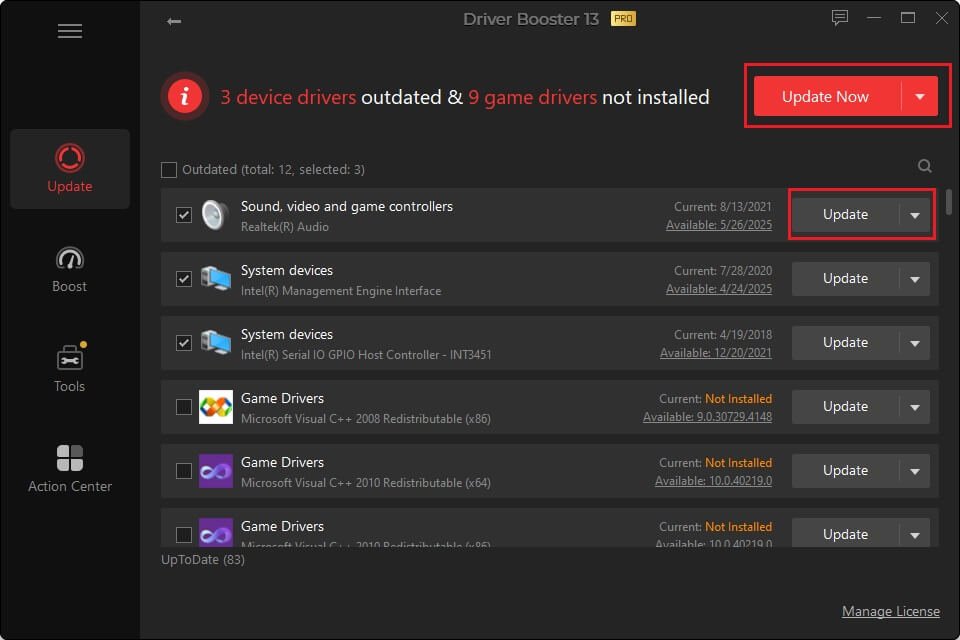This screenshot has height=640, width=960.
Task: Open the Action Center section
Action: [x=70, y=469]
